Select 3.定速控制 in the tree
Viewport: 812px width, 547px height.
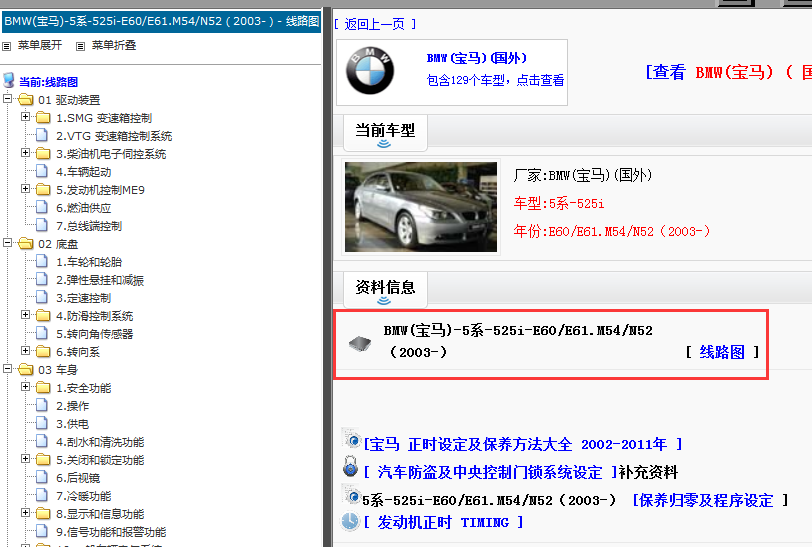tap(83, 298)
